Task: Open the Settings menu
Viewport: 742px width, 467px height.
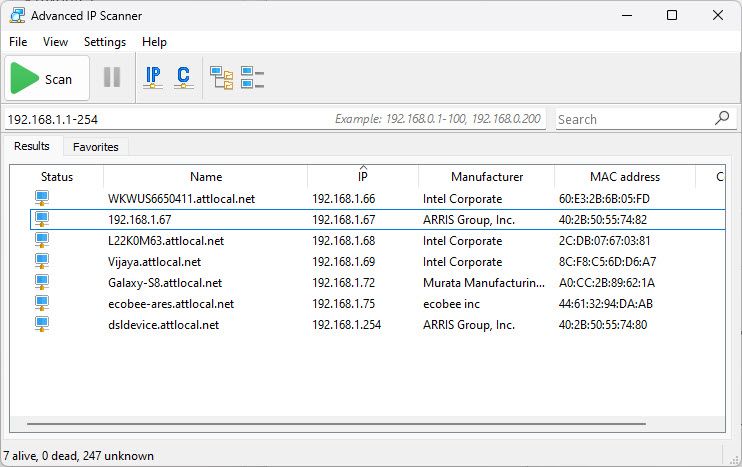Action: [x=105, y=42]
